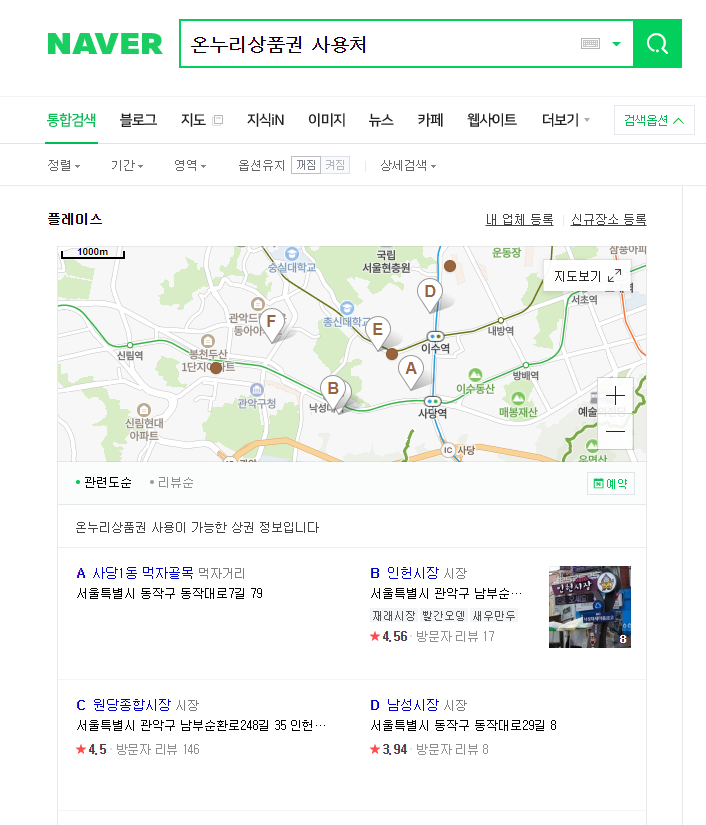Click map marker A
Viewport: 706px width, 825px height.
click(x=411, y=372)
